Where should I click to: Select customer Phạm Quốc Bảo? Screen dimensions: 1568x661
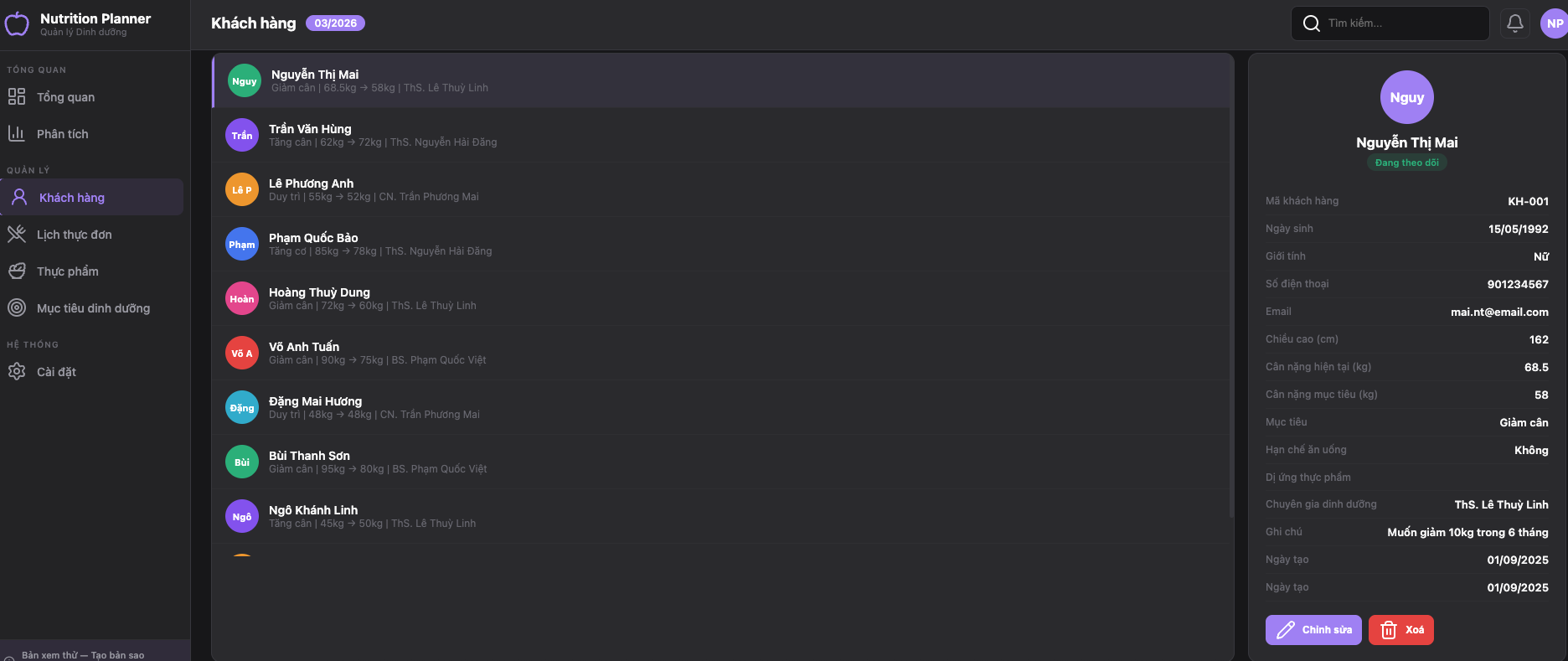point(721,244)
